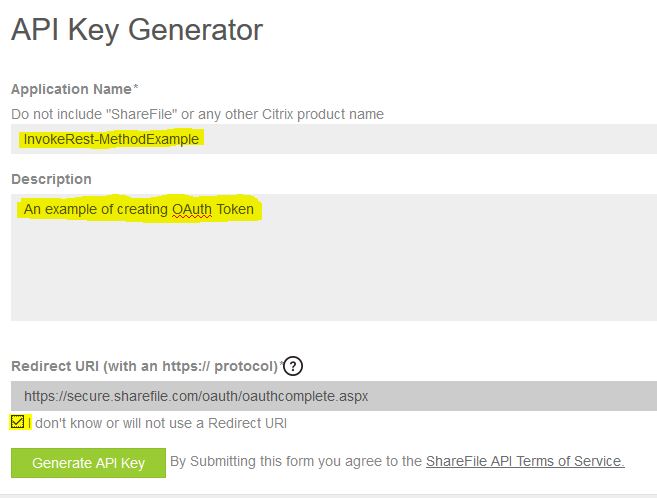The width and height of the screenshot is (657, 498).
Task: Click the sharefile.com URL text in the redirect field
Action: point(196,396)
